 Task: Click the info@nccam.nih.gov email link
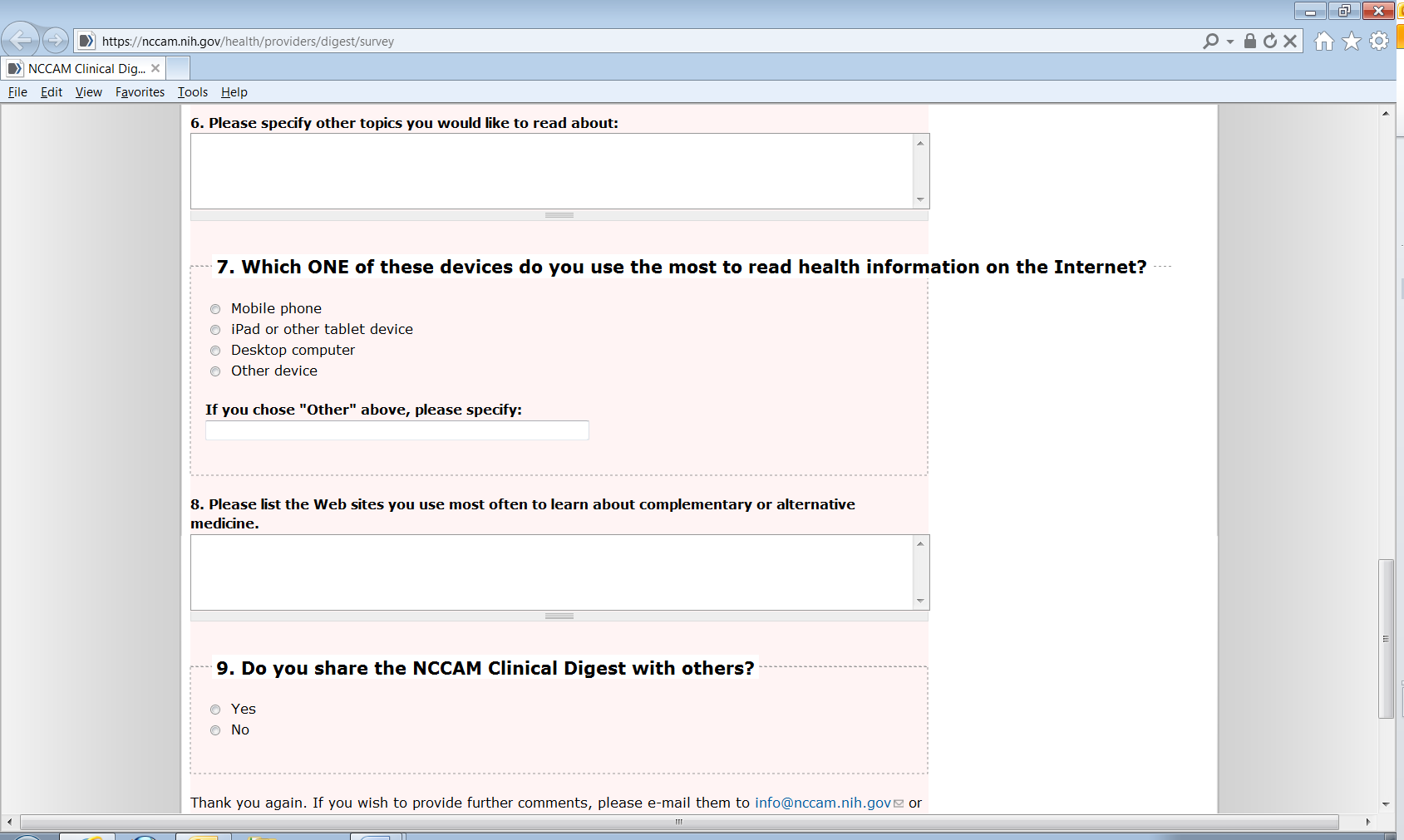click(x=823, y=803)
